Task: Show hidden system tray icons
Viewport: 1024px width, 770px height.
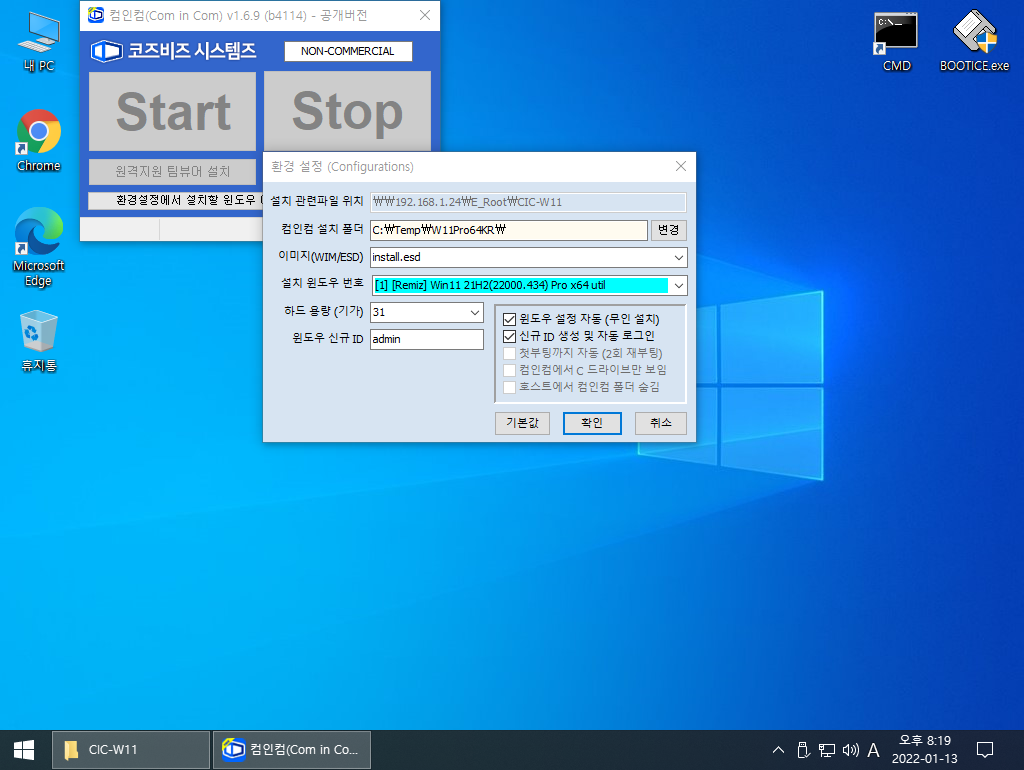Action: point(778,750)
